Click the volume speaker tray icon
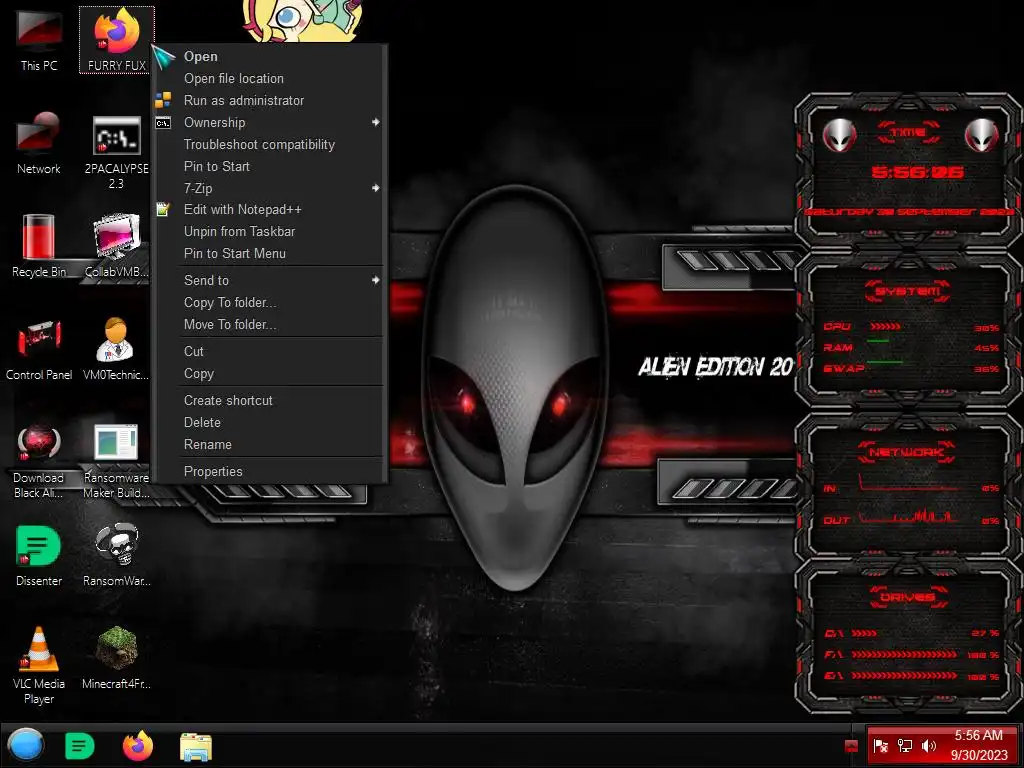Viewport: 1024px width, 768px height. 929,746
